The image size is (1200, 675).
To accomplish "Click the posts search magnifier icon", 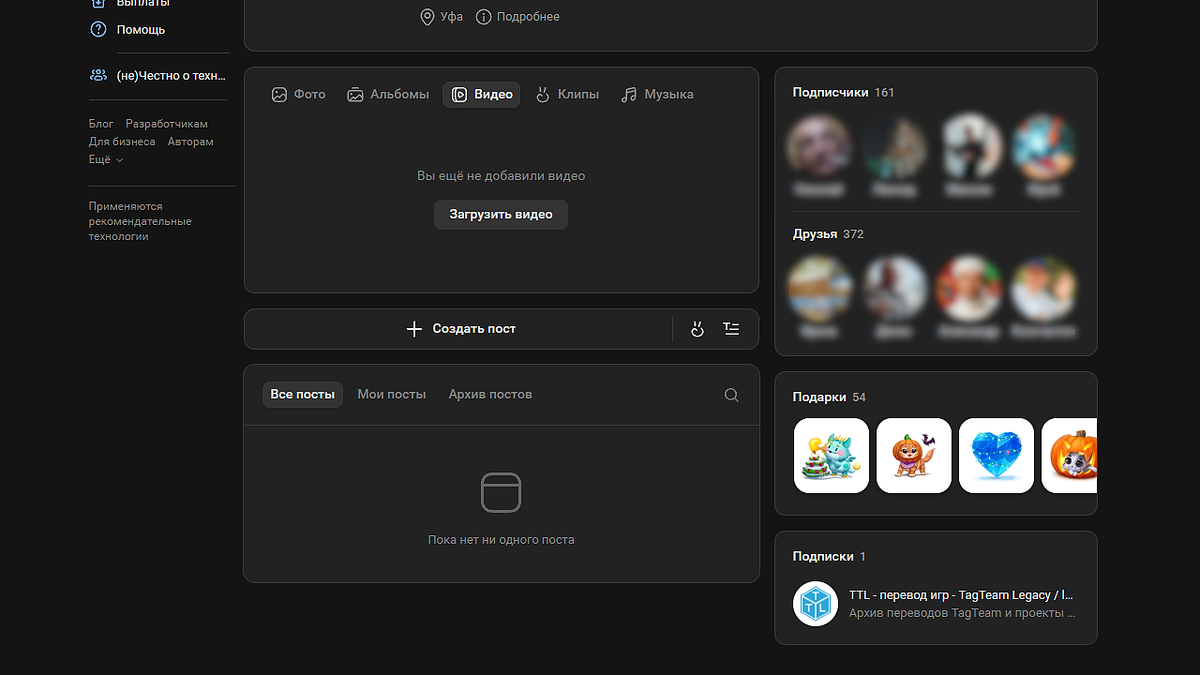I will (732, 395).
